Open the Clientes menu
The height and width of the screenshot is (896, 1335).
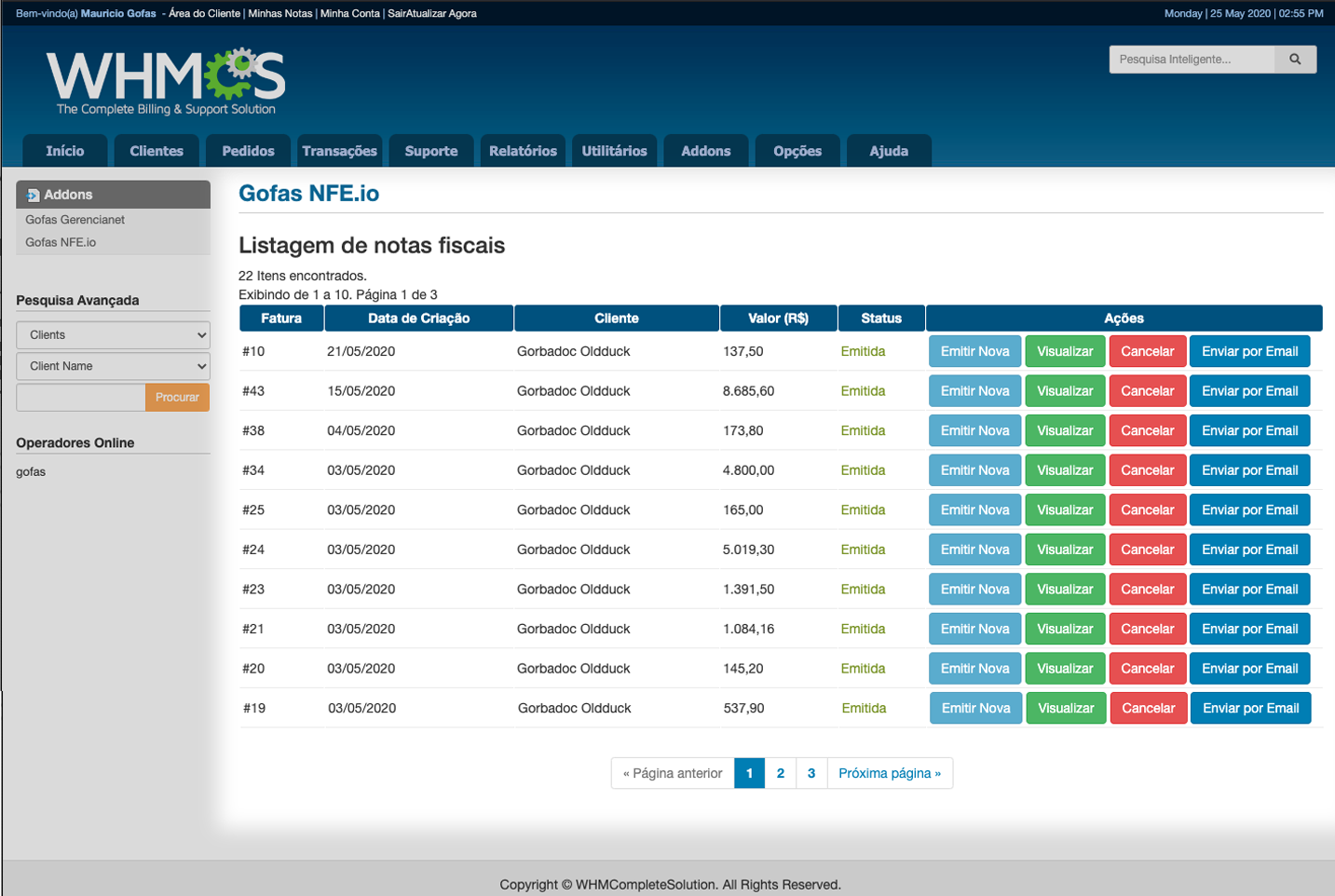[157, 151]
